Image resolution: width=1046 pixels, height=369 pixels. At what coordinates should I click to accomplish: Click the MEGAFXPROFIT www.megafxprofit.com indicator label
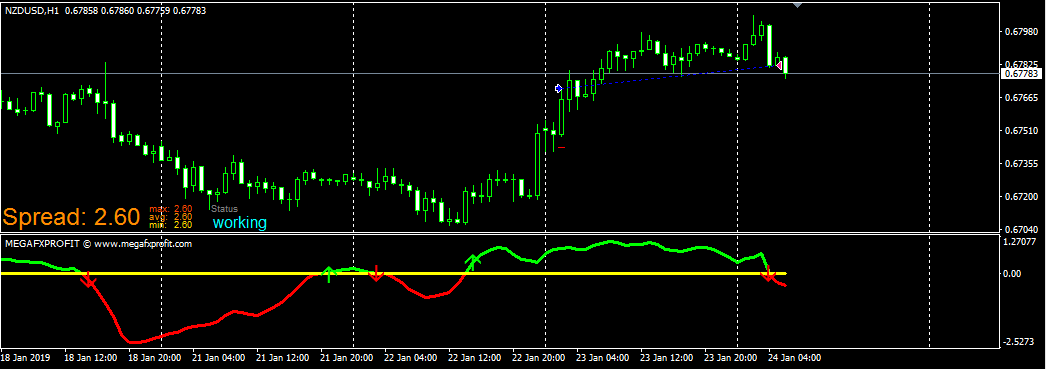point(99,244)
